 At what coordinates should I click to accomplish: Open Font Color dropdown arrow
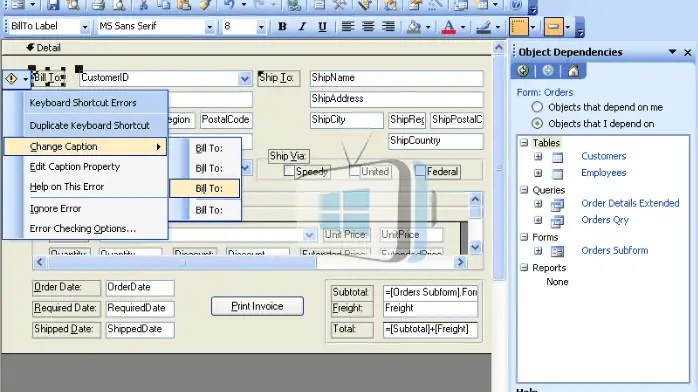(x=463, y=27)
